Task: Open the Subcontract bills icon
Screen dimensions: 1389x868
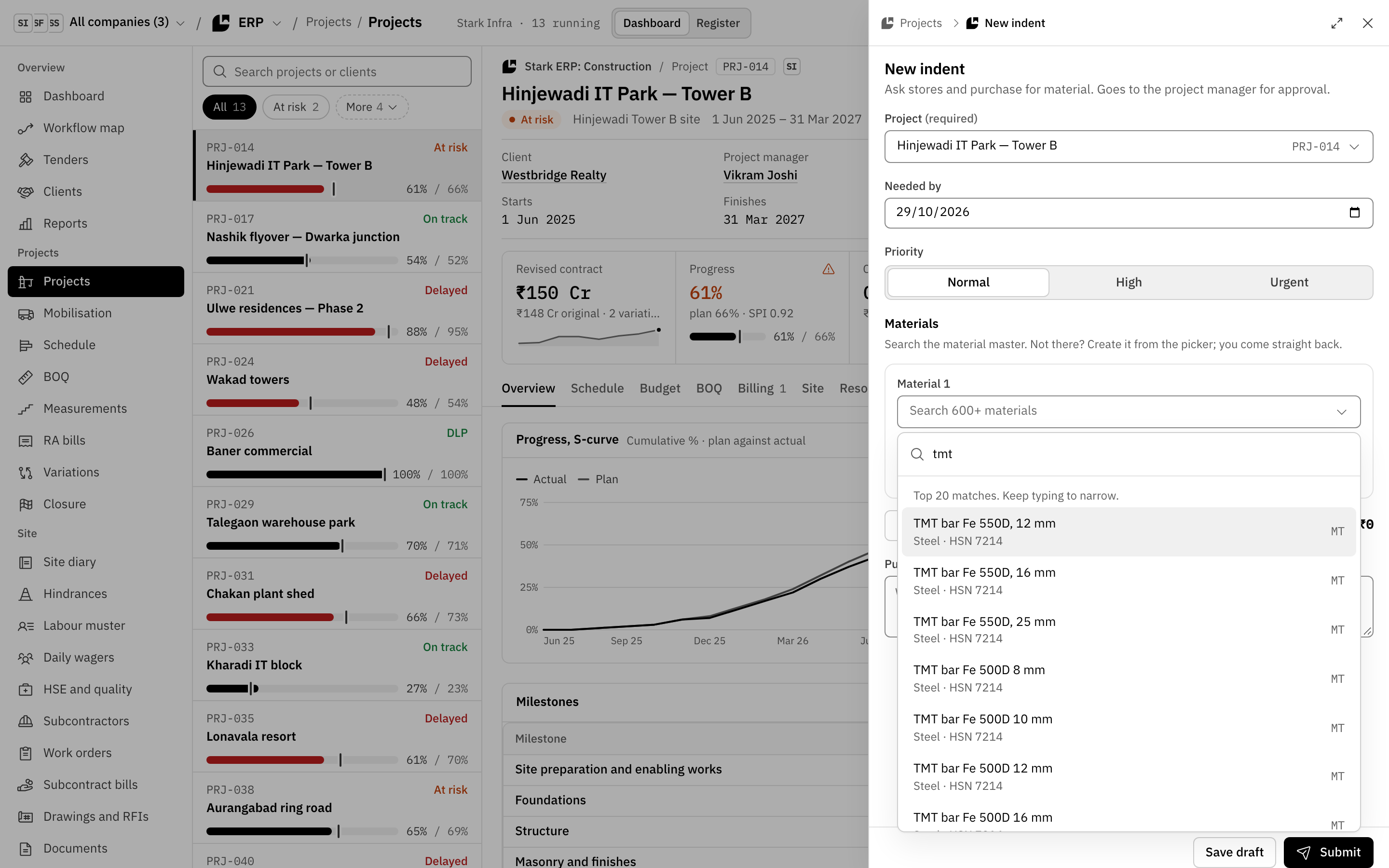Action: pyautogui.click(x=25, y=786)
